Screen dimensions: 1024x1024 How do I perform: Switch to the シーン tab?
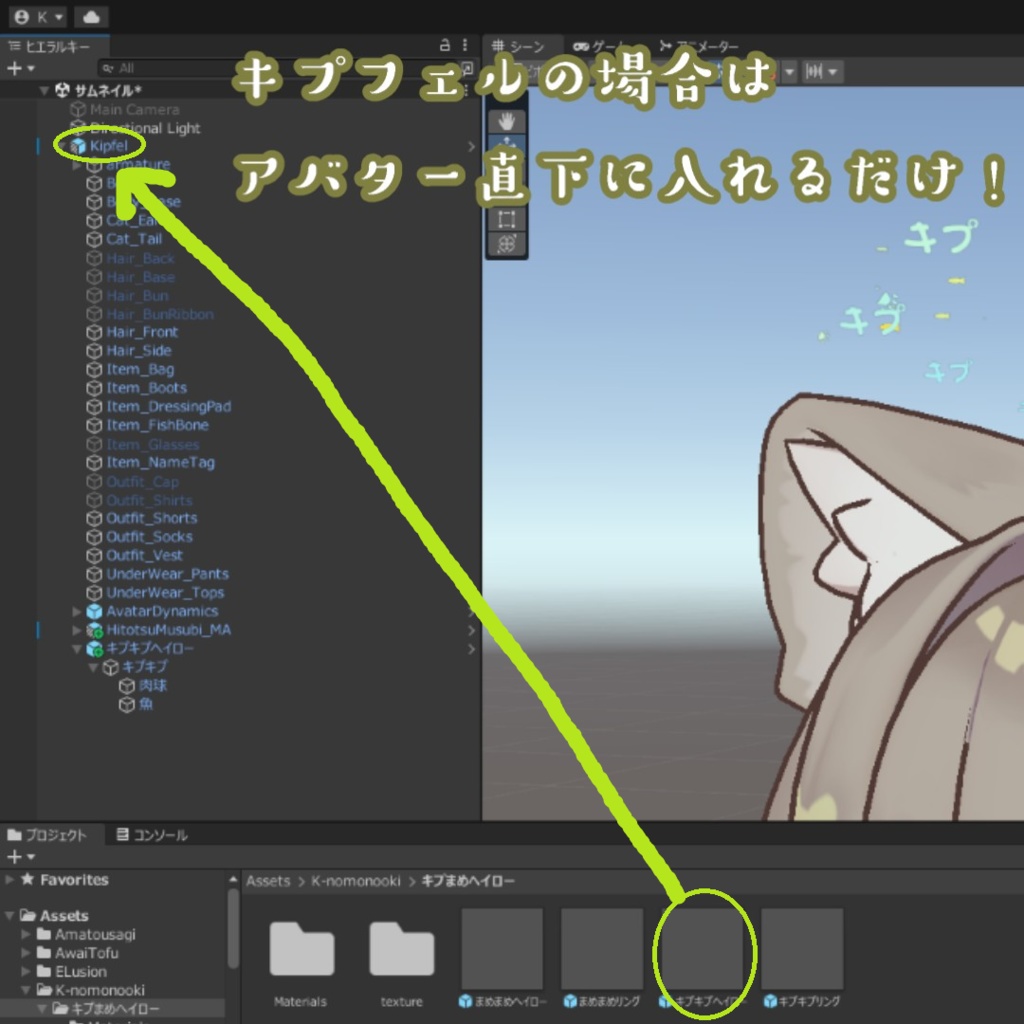pyautogui.click(x=519, y=46)
